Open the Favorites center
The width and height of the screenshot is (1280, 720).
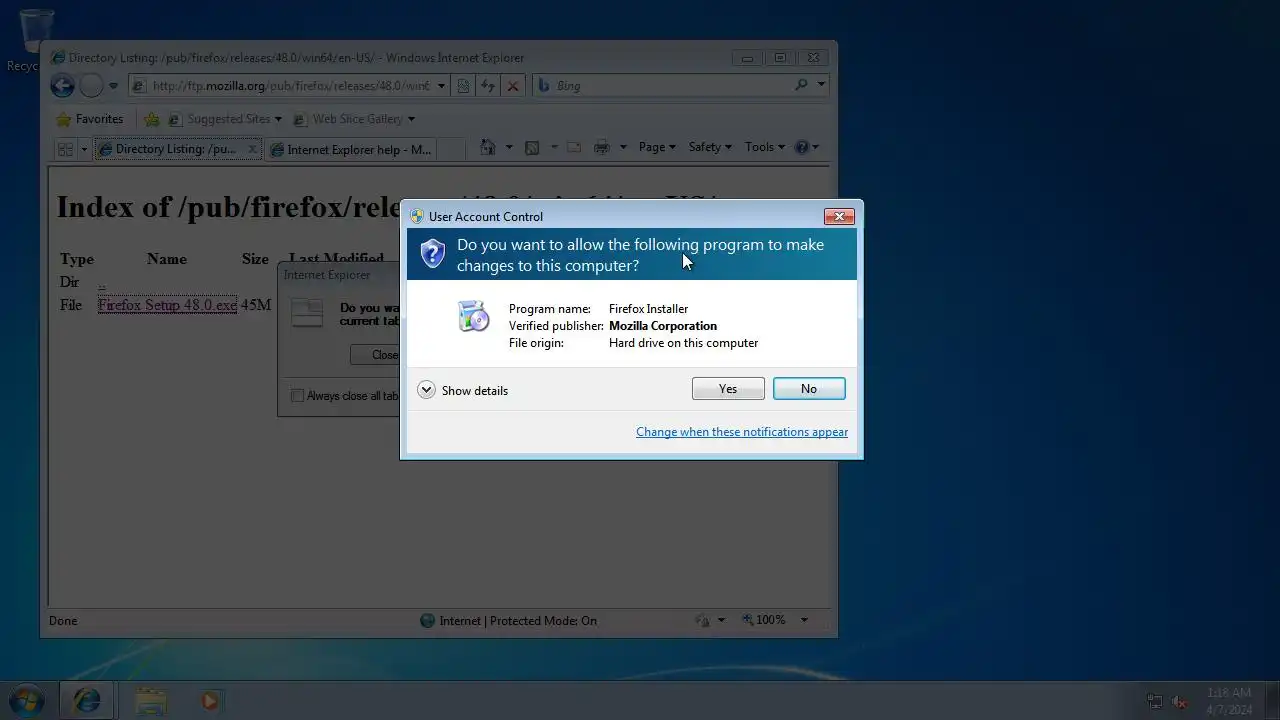point(90,119)
